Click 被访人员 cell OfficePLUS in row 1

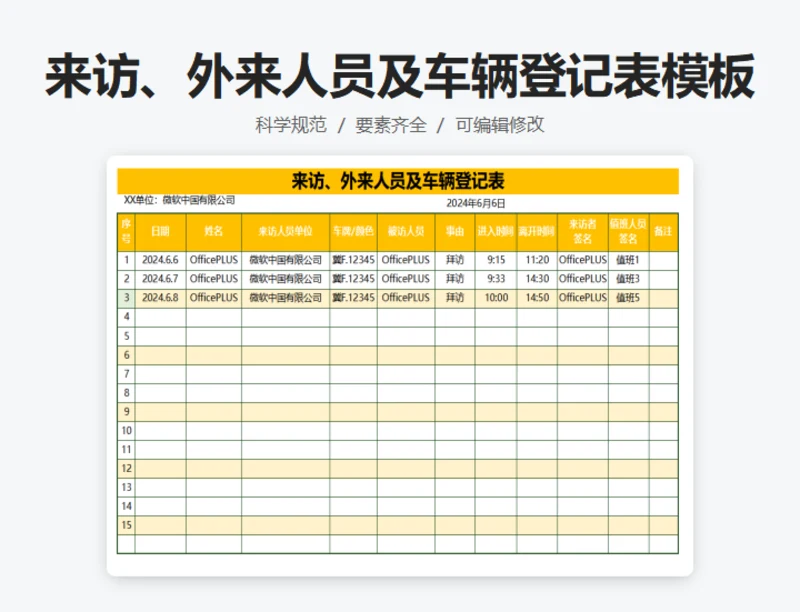[x=406, y=260]
